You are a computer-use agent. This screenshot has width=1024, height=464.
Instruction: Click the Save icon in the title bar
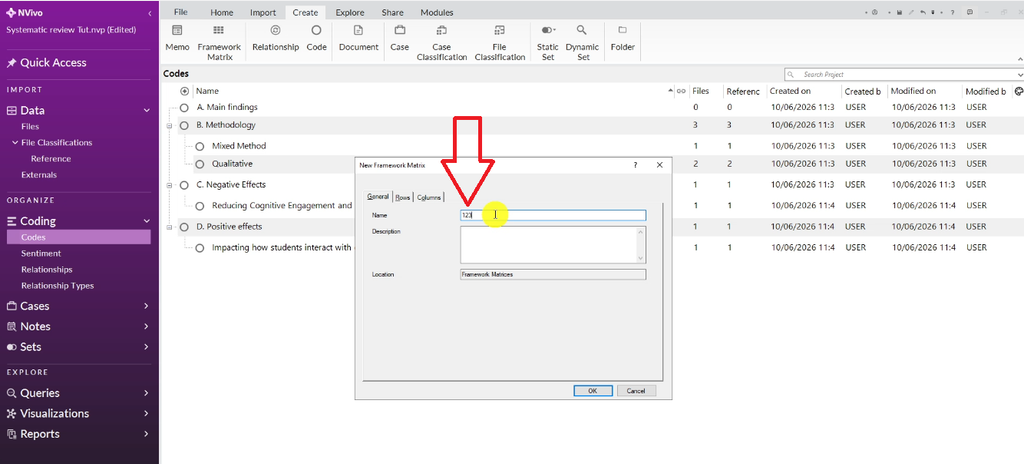pyautogui.click(x=899, y=12)
